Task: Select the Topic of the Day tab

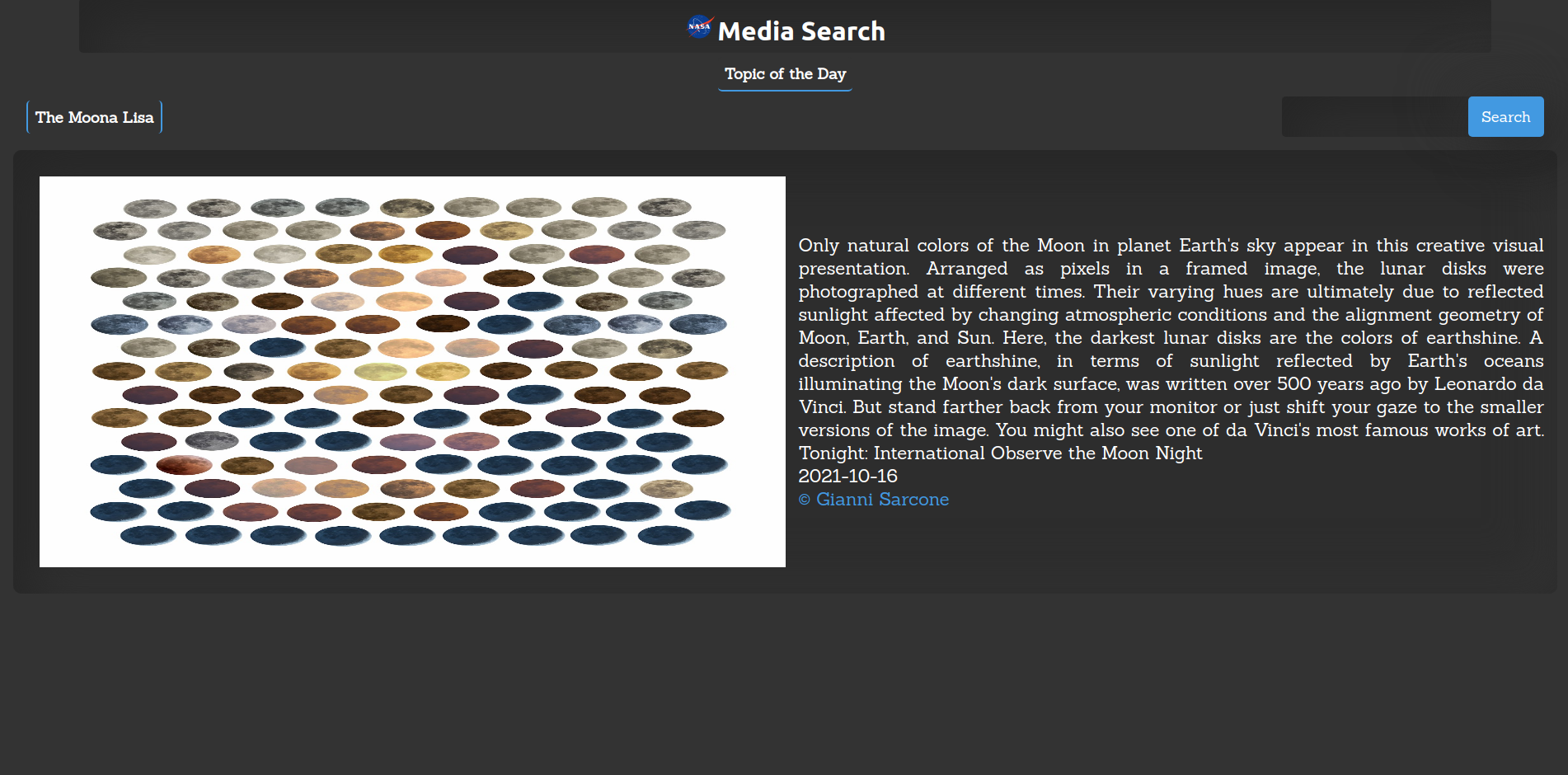Action: 785,74
